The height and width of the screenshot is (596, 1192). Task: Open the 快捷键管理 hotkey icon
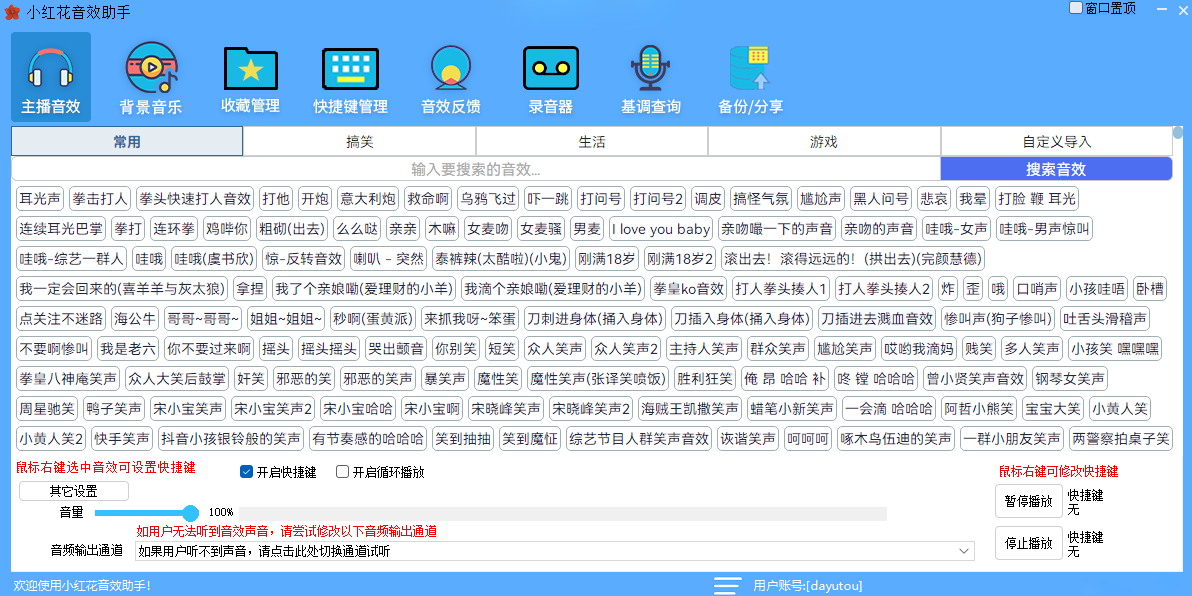click(x=350, y=76)
